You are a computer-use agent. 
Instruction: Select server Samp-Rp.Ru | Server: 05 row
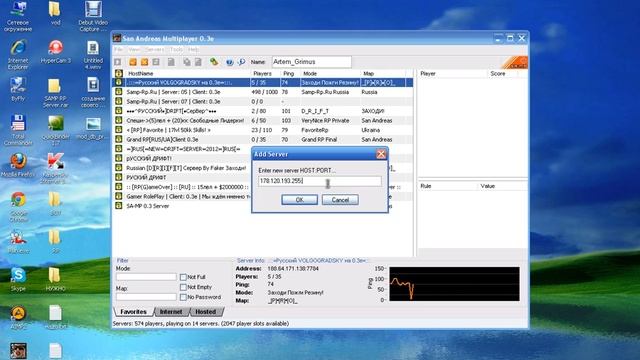[263, 92]
